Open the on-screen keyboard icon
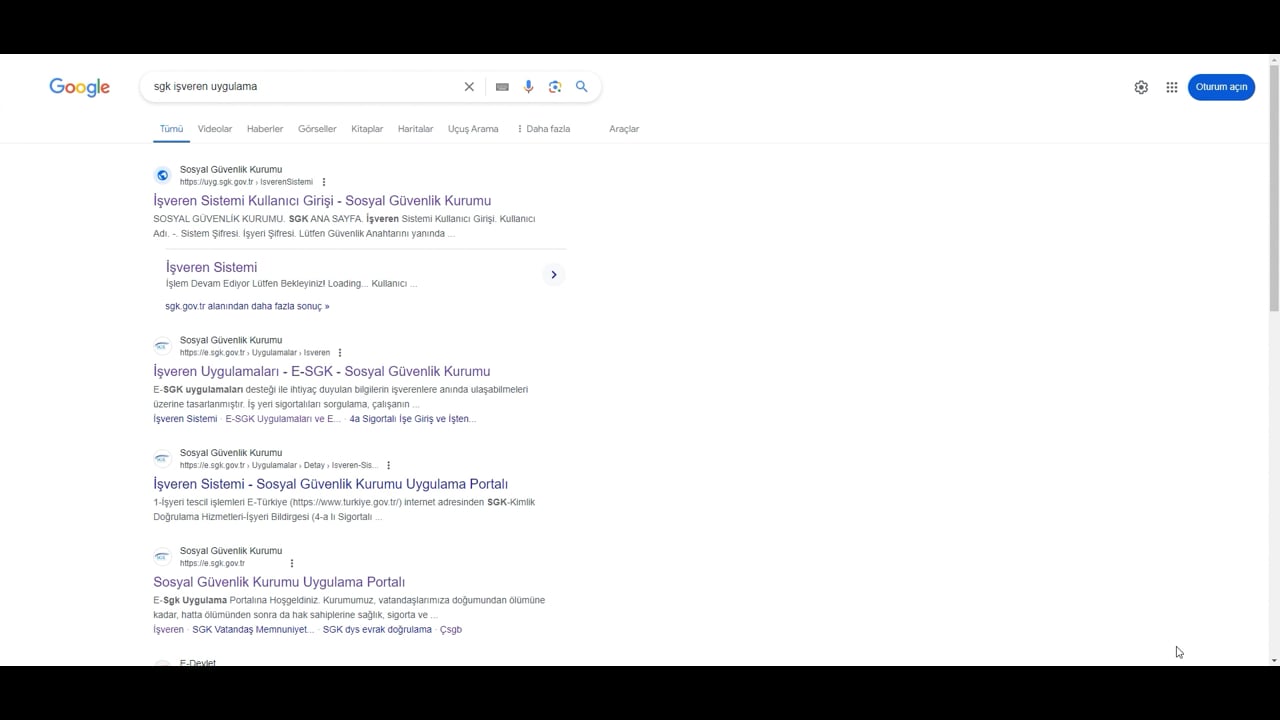The height and width of the screenshot is (720, 1280). [x=502, y=87]
